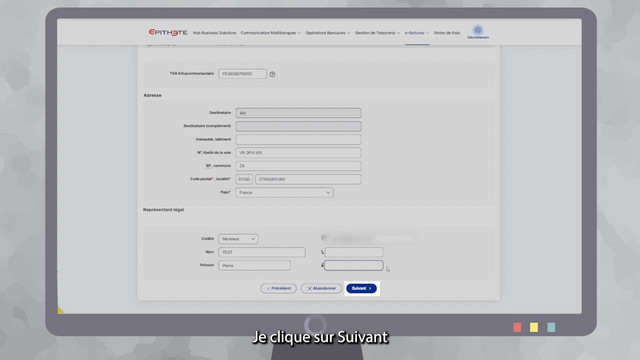
Task: Click the Epithete logo
Action: (x=168, y=32)
